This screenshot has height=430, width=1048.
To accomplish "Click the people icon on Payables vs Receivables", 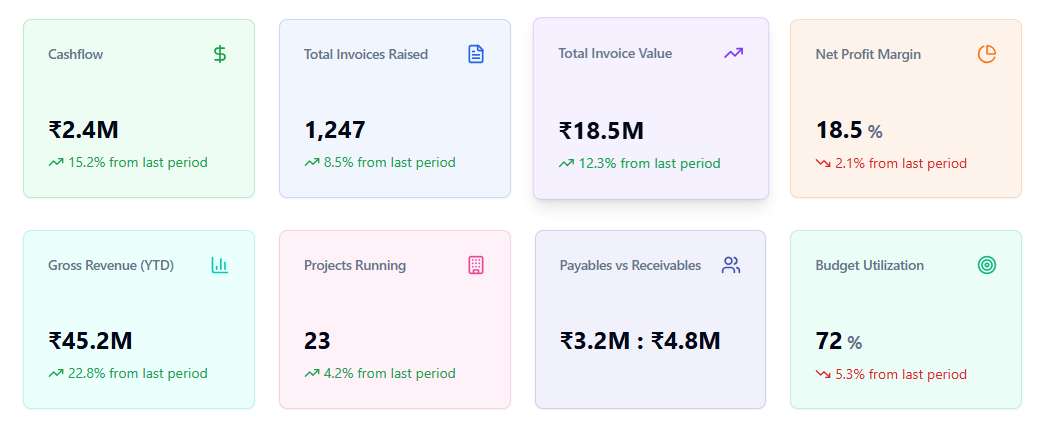I will pos(731,265).
